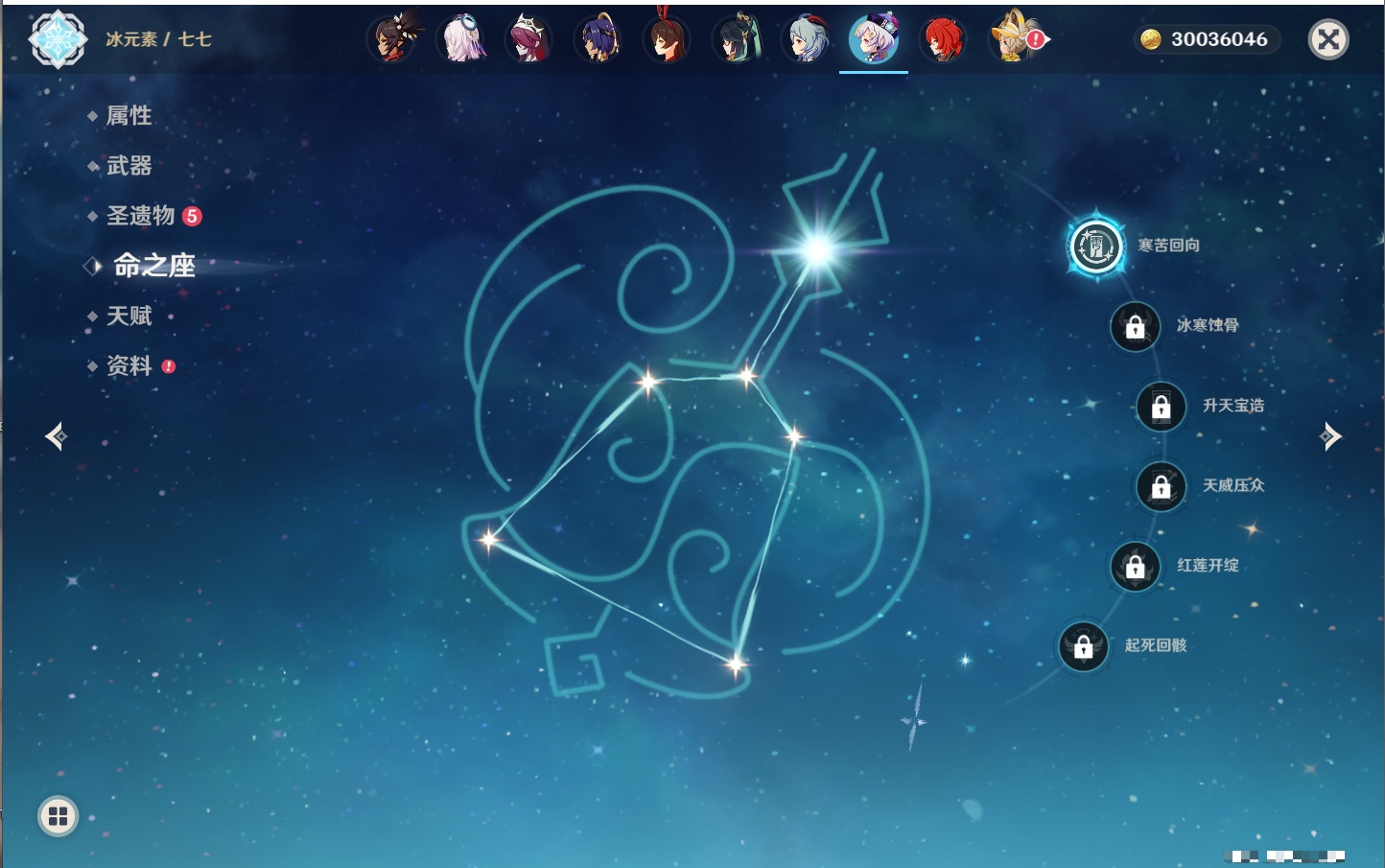The width and height of the screenshot is (1385, 868).
Task: Open the 资料 profile page
Action: (x=129, y=365)
